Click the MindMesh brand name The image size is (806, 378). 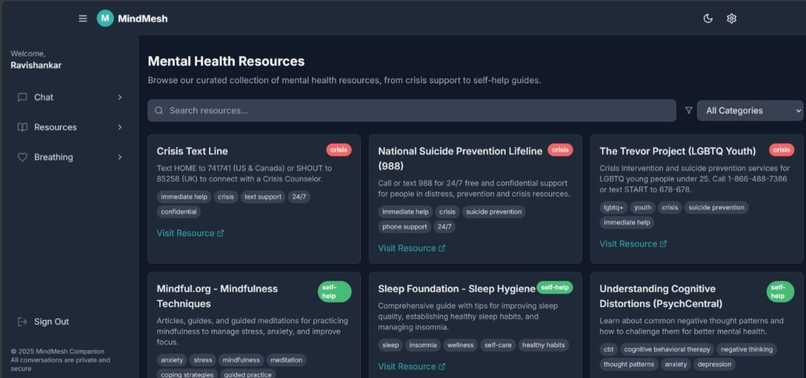click(142, 19)
